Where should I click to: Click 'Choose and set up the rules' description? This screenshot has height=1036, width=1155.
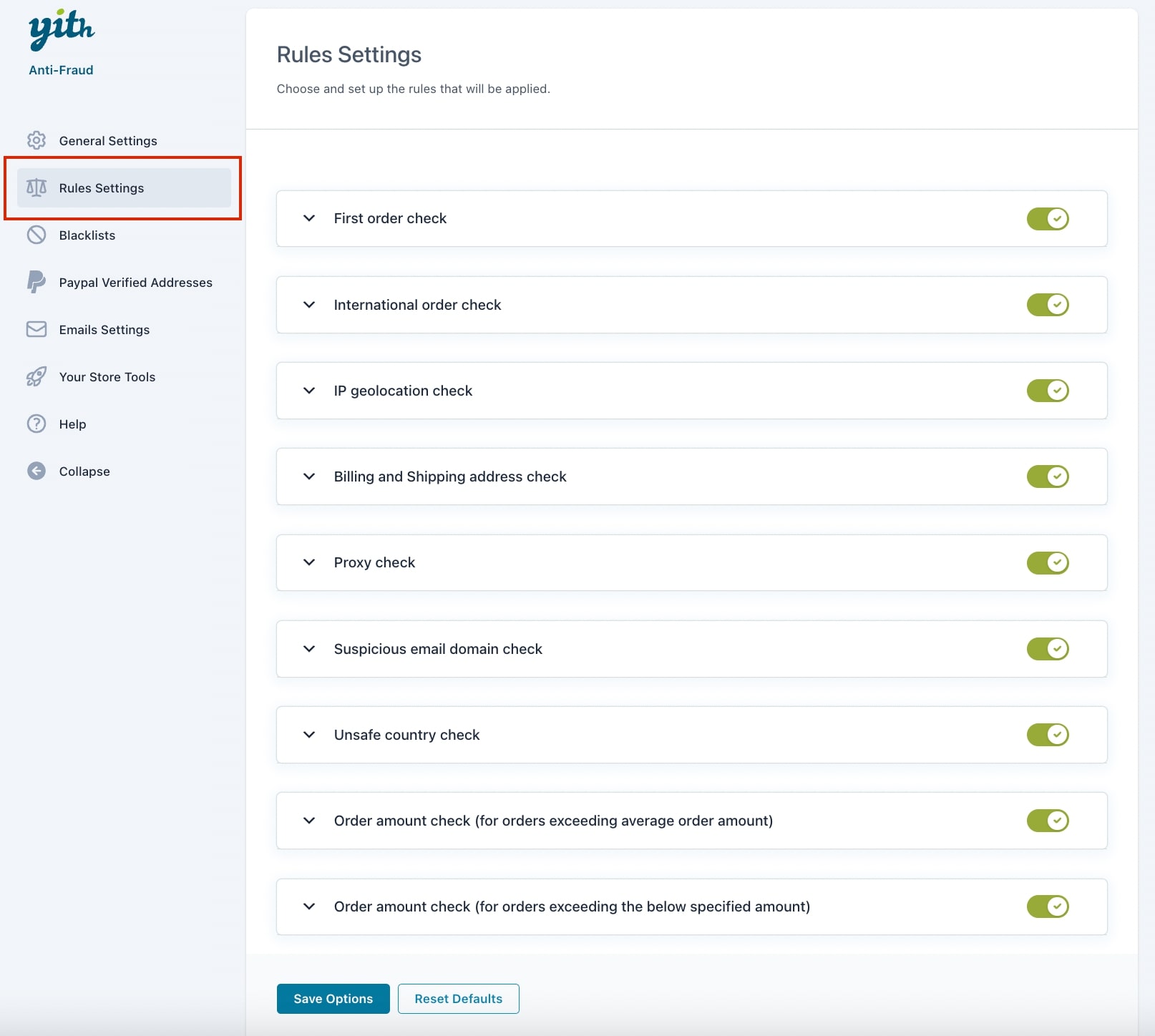414,89
